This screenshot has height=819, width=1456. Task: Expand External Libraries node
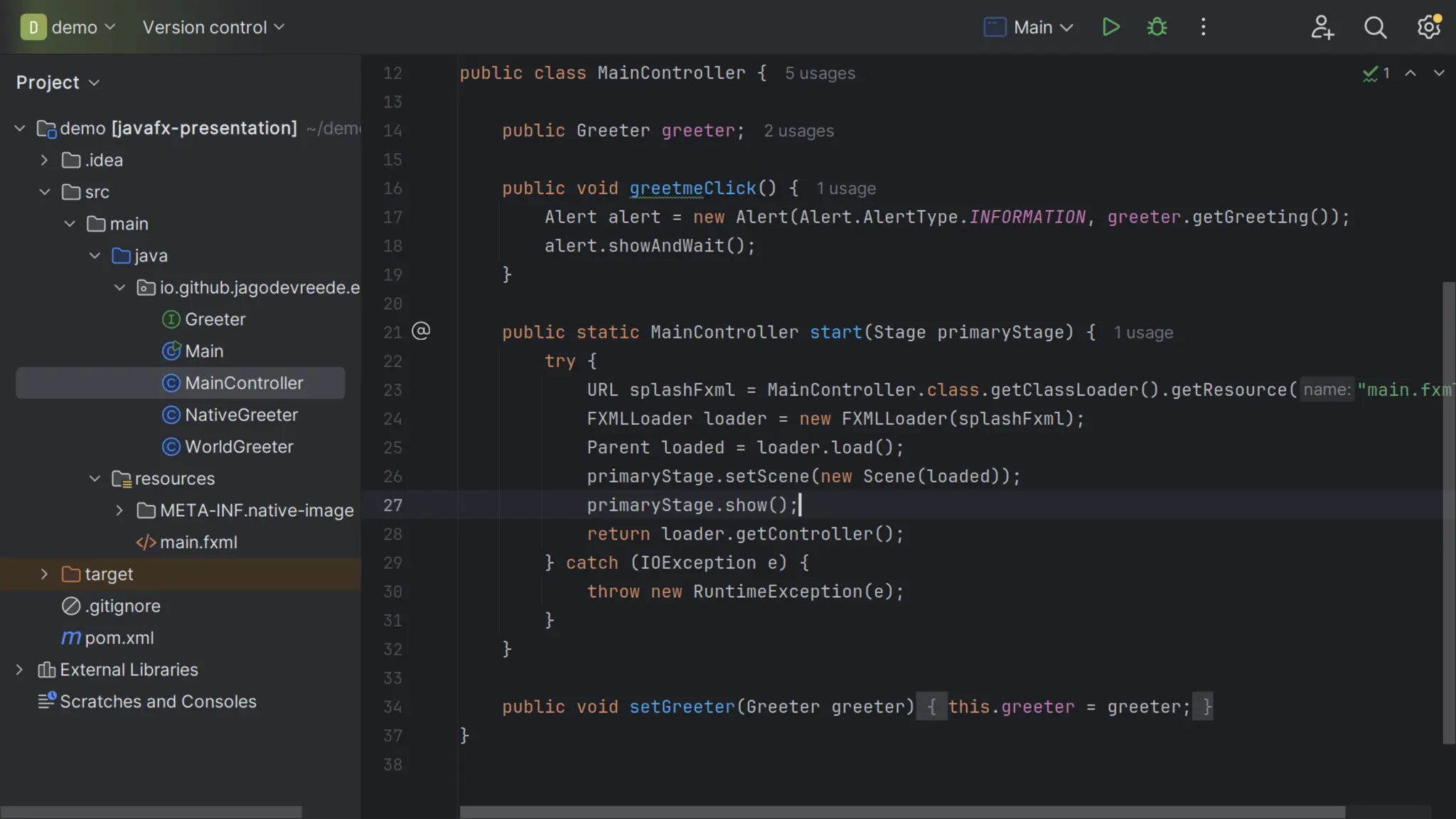tap(20, 670)
